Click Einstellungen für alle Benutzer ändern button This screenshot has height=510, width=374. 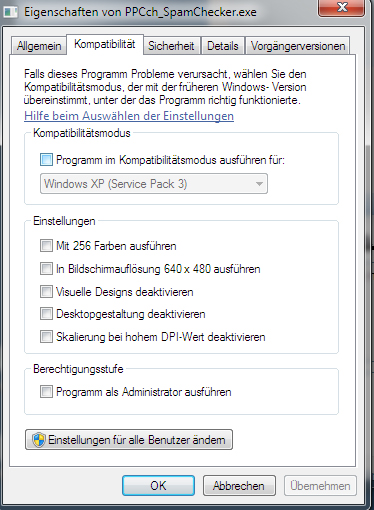click(x=129, y=440)
